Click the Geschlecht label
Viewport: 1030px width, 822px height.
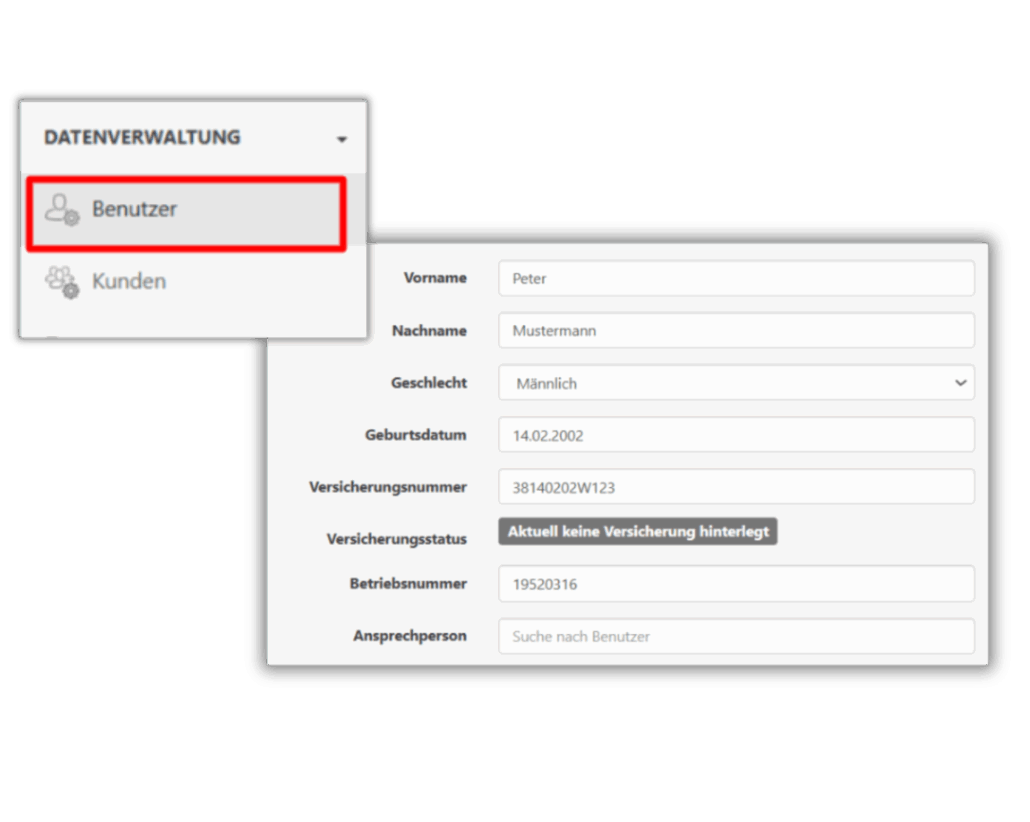click(x=428, y=383)
